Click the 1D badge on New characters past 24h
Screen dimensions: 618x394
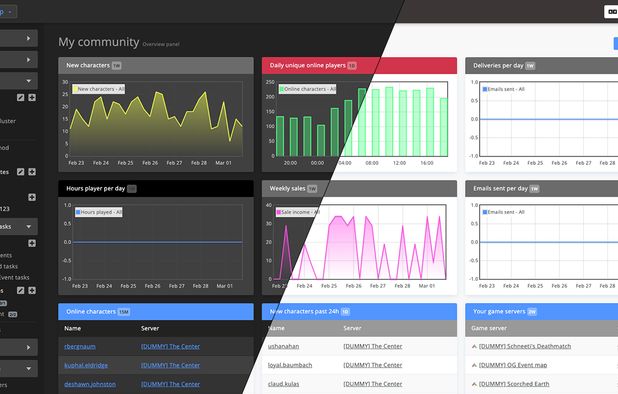345,312
